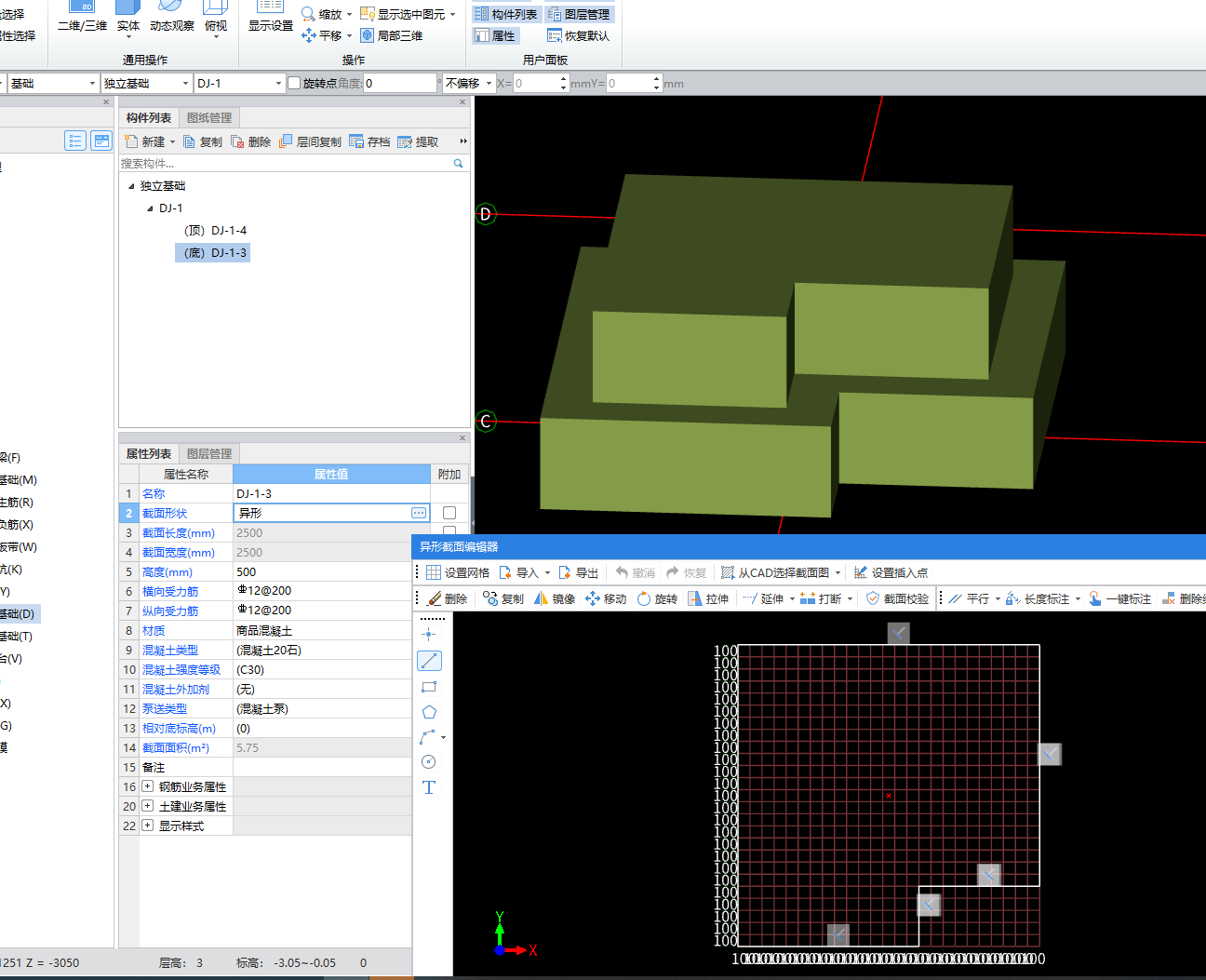Open 基础 category dropdown
Image resolution: width=1206 pixels, height=980 pixels.
(92, 83)
